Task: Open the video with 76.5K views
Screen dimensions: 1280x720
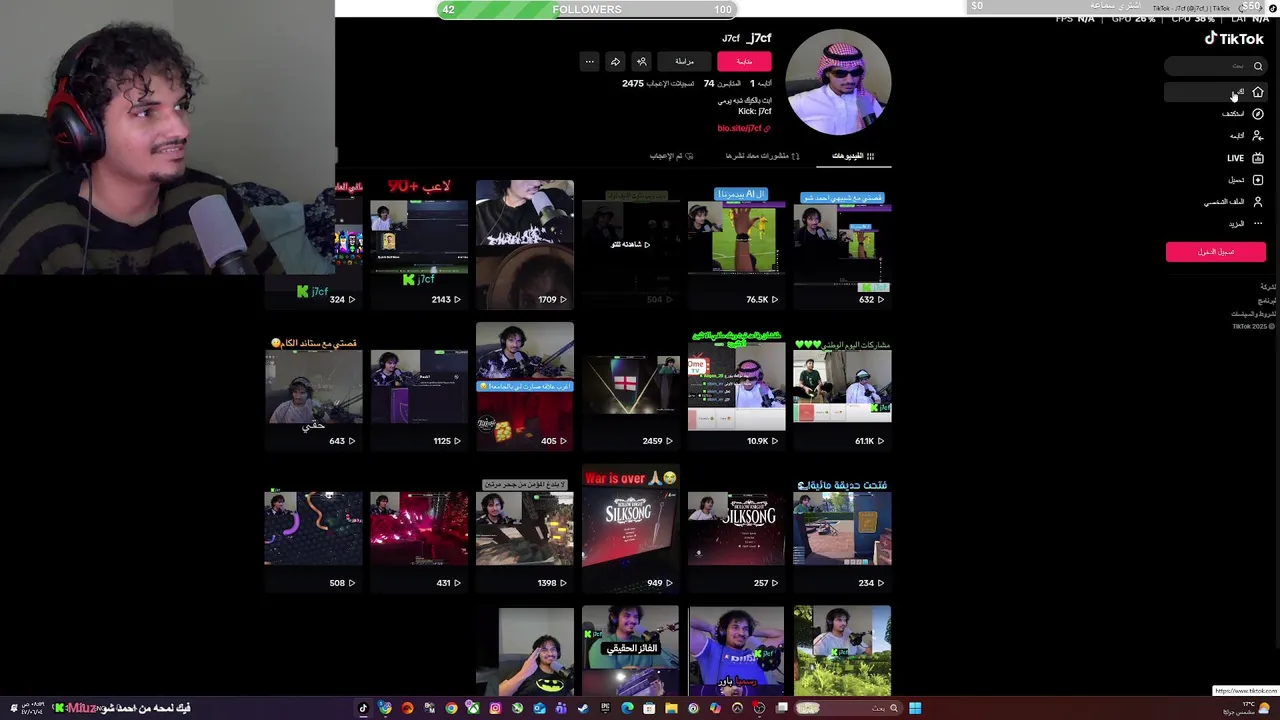Action: pos(736,245)
